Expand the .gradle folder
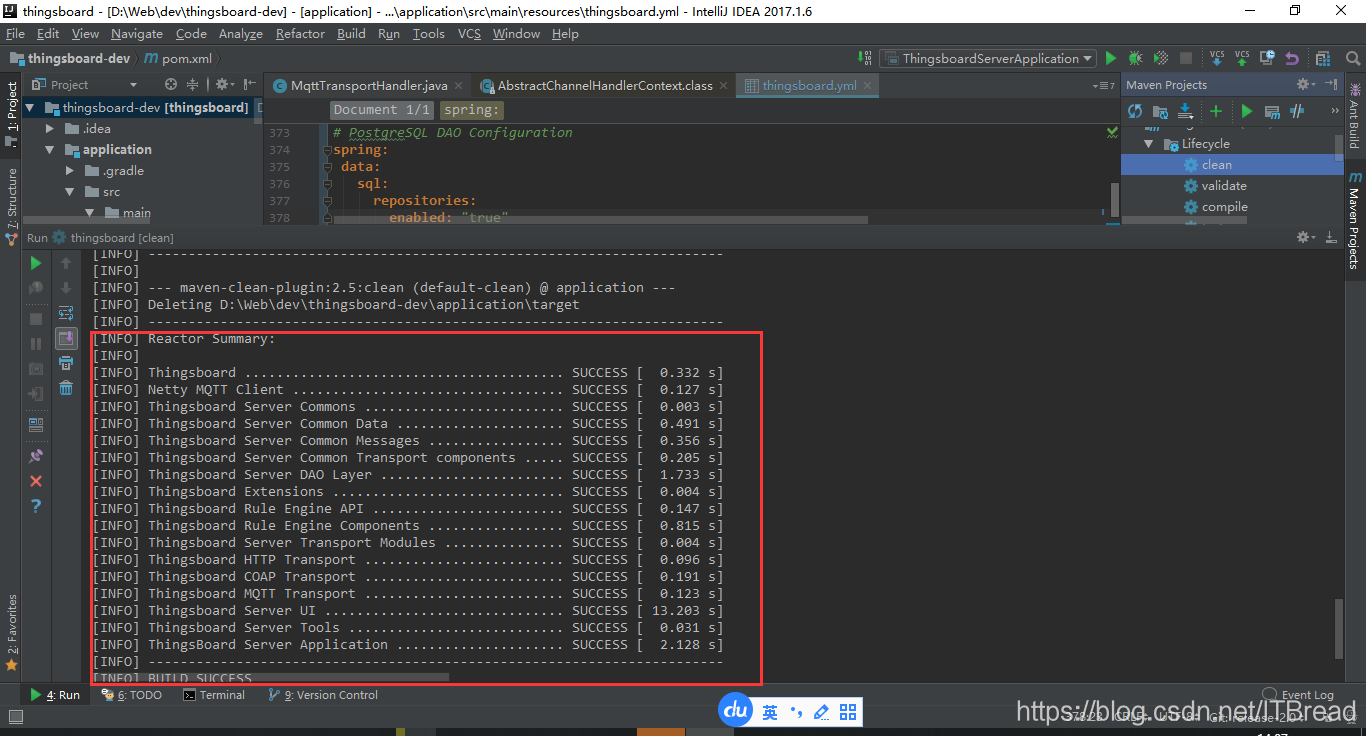 point(70,171)
